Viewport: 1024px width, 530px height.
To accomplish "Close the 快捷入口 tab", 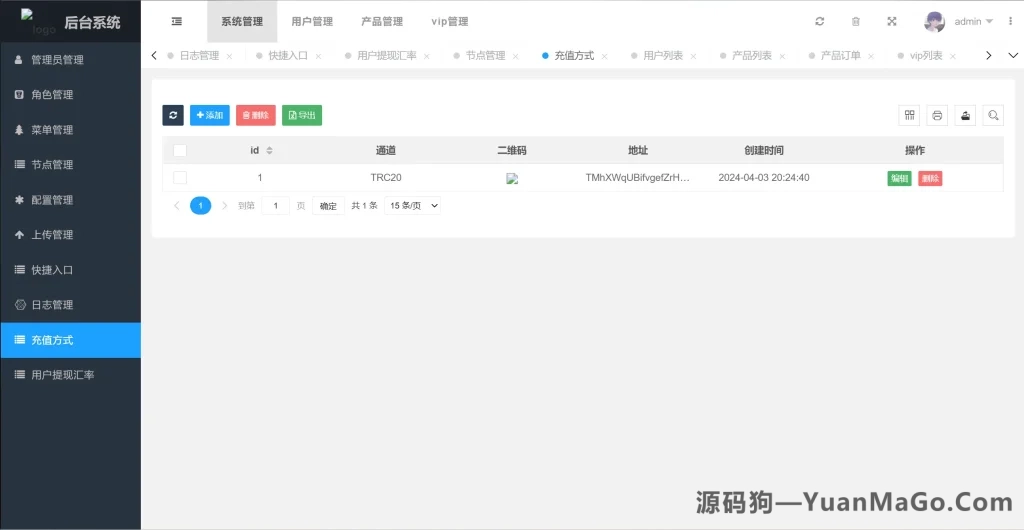I will (318, 56).
